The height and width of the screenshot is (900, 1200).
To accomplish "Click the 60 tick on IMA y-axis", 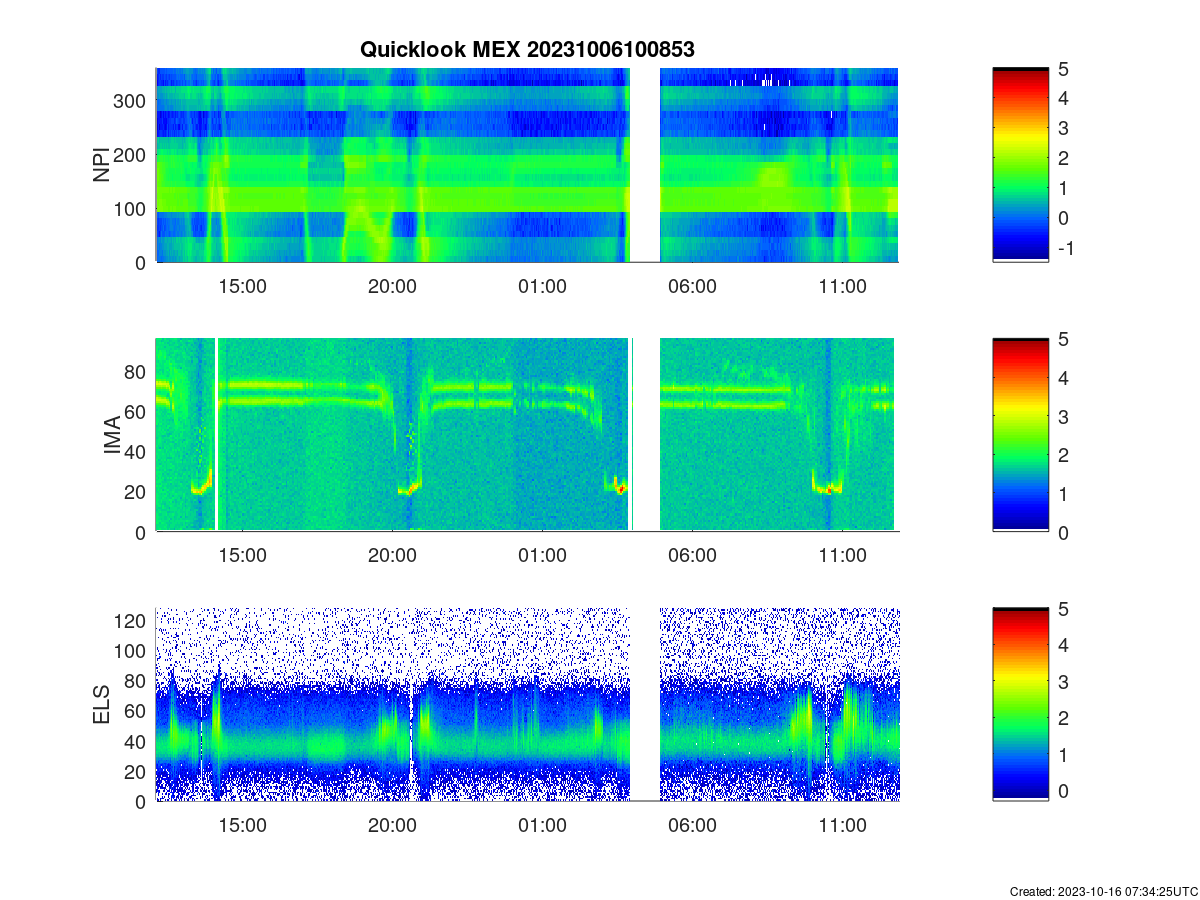I will (x=136, y=411).
